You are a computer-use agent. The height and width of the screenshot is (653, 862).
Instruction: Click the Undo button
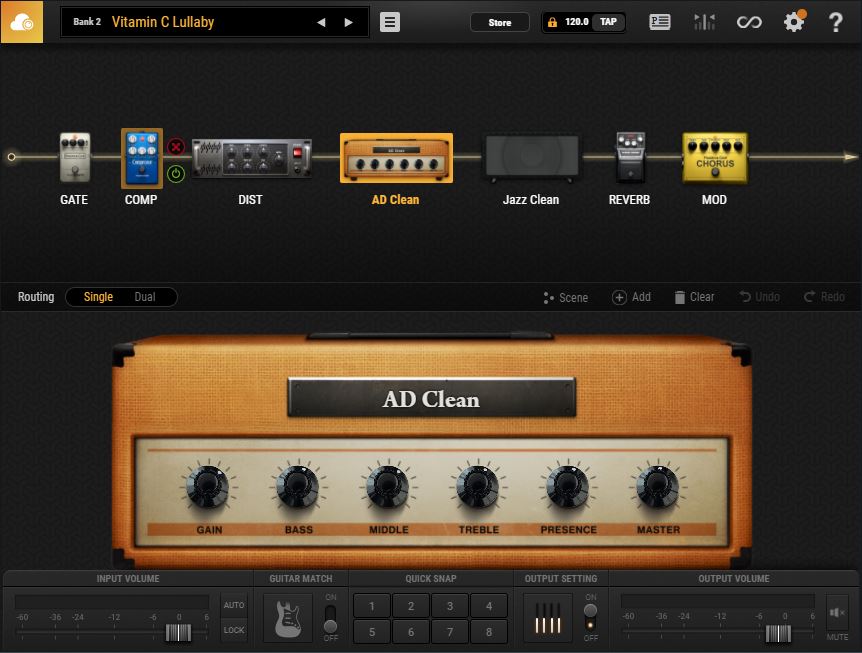(759, 297)
